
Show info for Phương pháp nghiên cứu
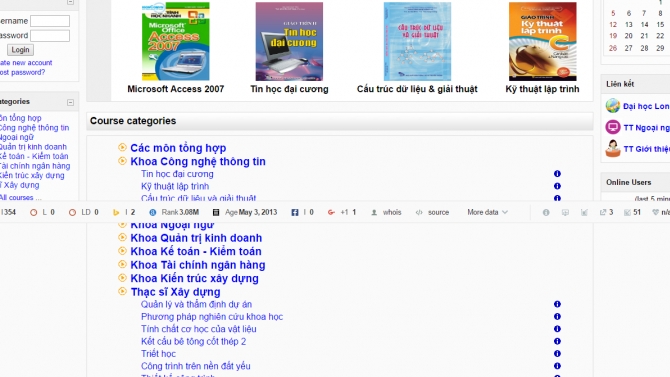click(x=557, y=316)
